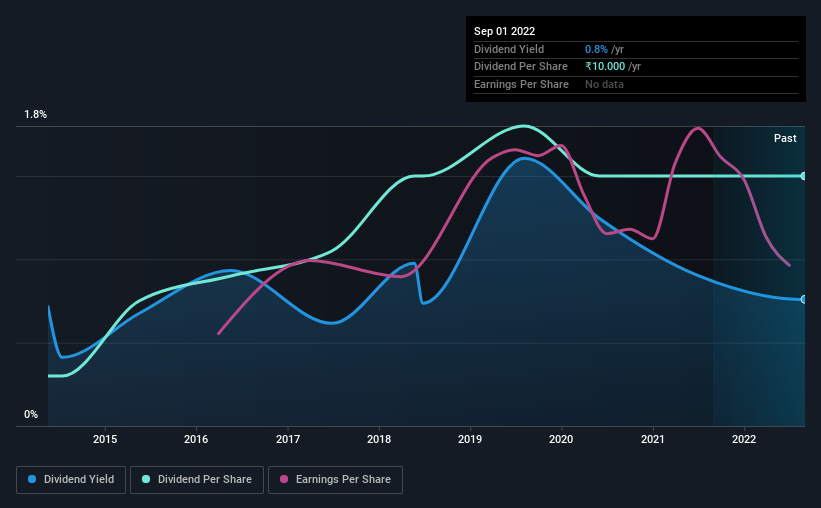821x508 pixels.
Task: Click the 2018 x-axis label
Action: pyautogui.click(x=379, y=439)
